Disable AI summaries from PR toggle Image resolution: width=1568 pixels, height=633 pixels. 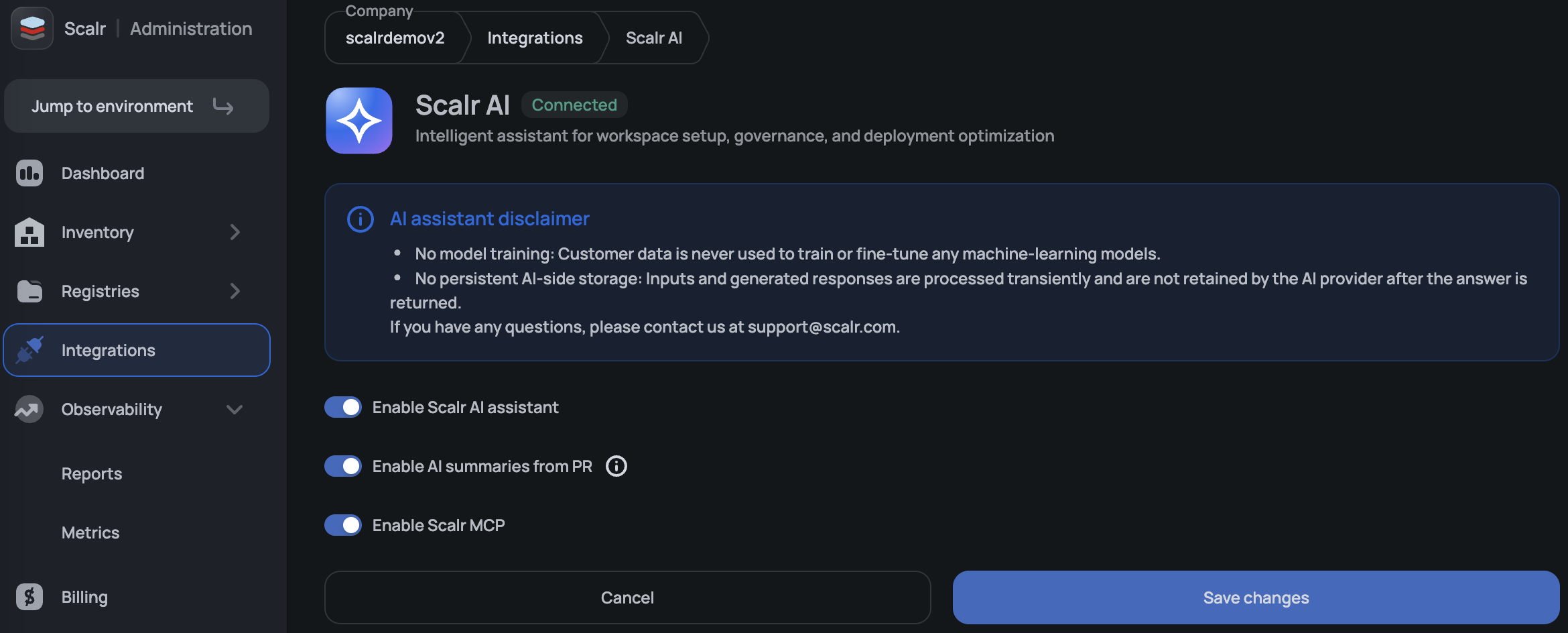pyautogui.click(x=343, y=466)
